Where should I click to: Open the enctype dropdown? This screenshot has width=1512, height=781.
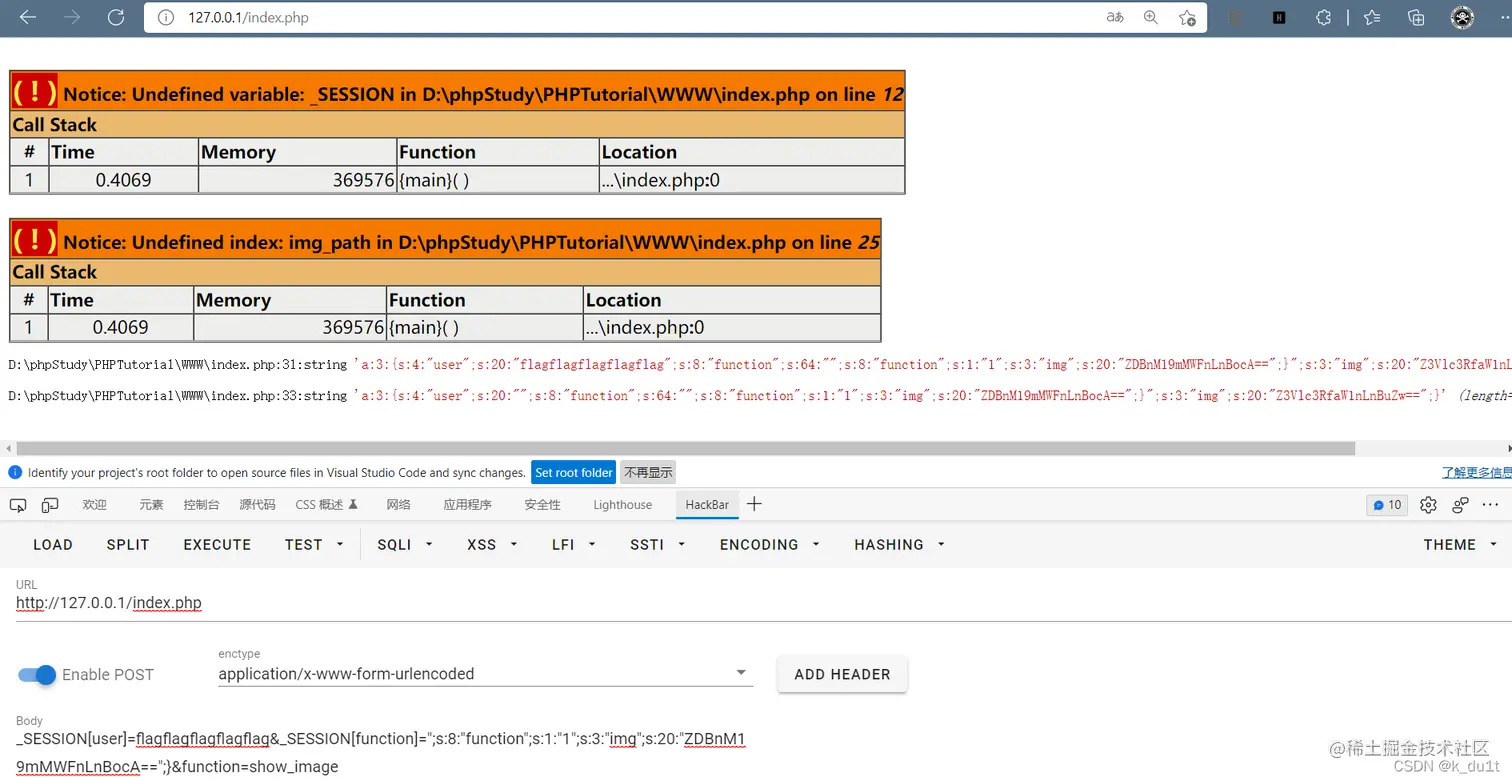pyautogui.click(x=485, y=673)
